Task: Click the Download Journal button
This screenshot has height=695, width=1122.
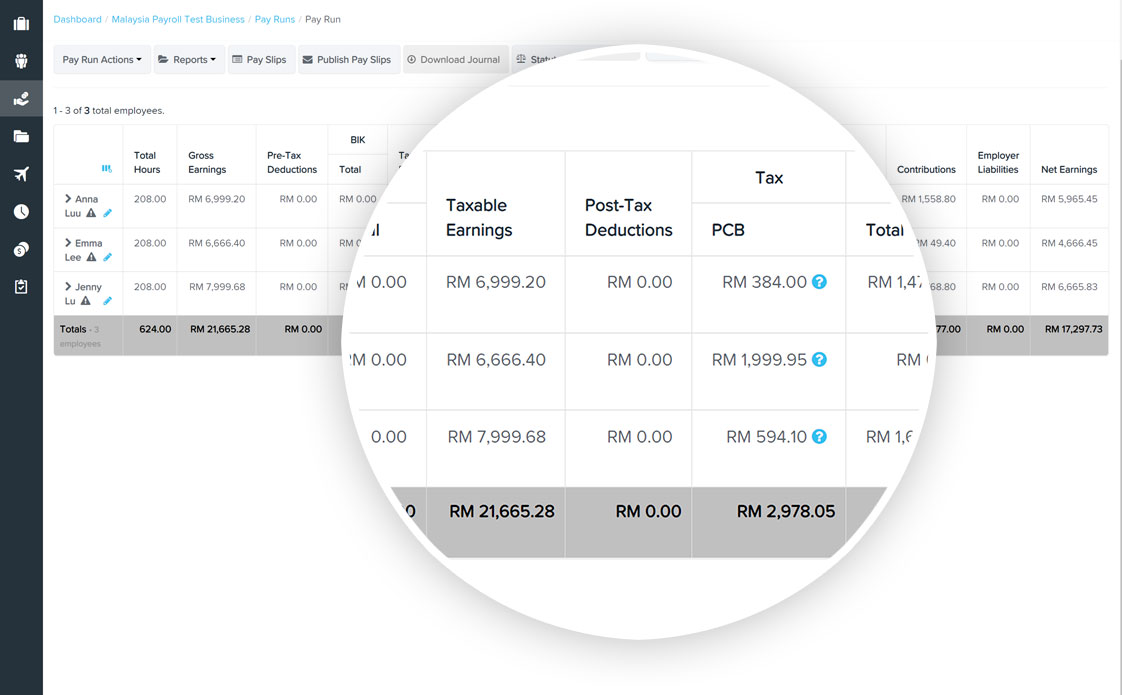Action: point(455,59)
